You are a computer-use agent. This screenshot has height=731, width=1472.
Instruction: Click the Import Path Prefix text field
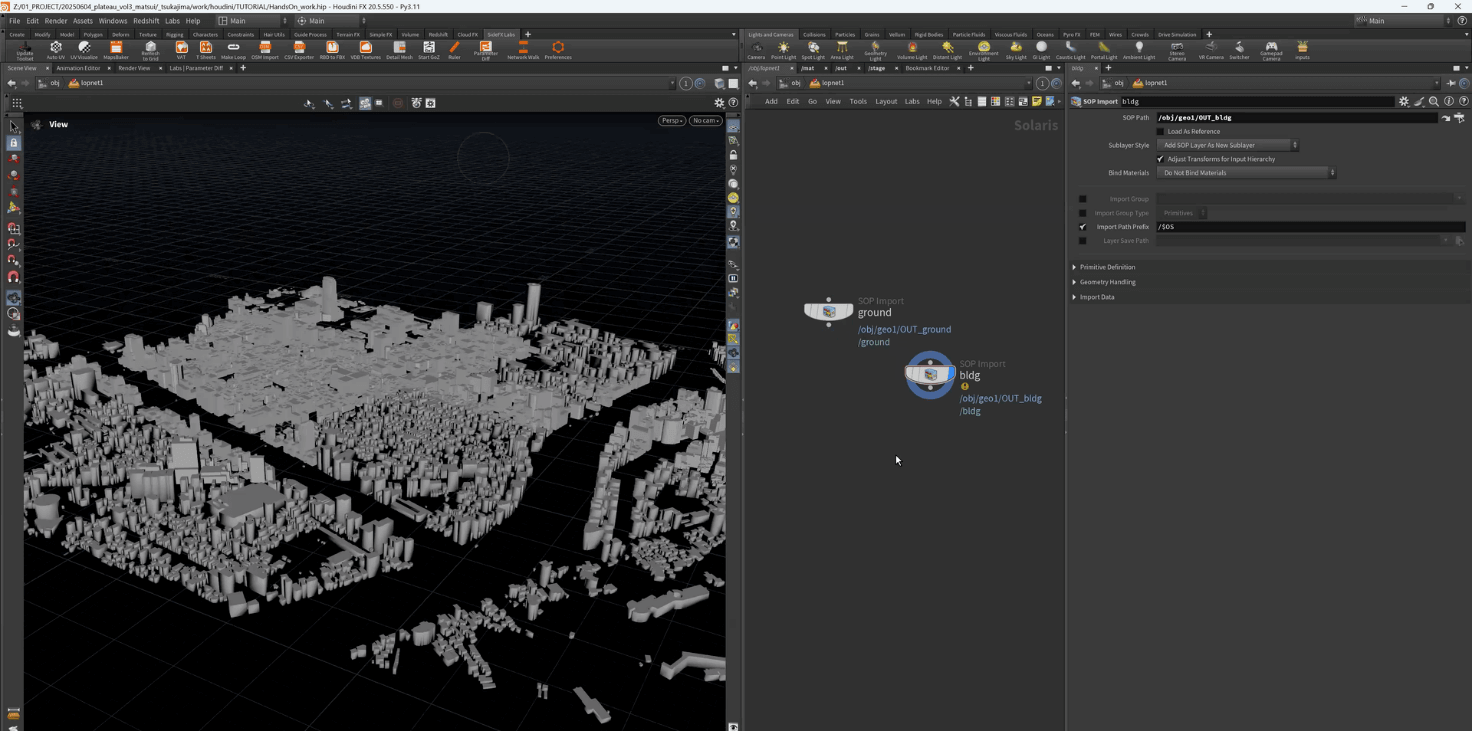click(1300, 227)
